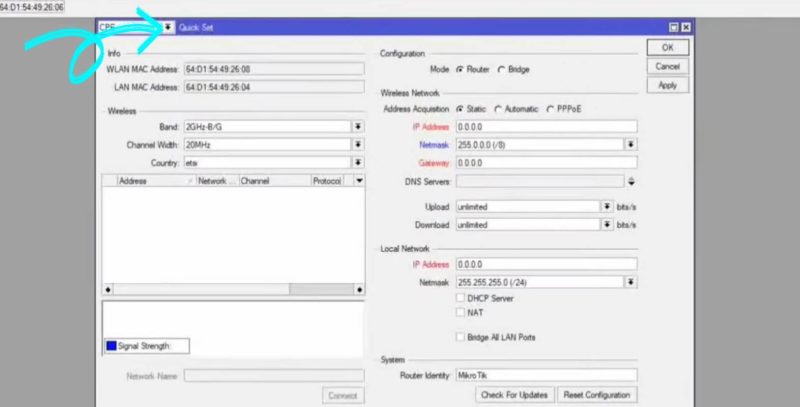Choose PPPoE address acquisition
Screen dimensions: 800x407
coord(549,108)
